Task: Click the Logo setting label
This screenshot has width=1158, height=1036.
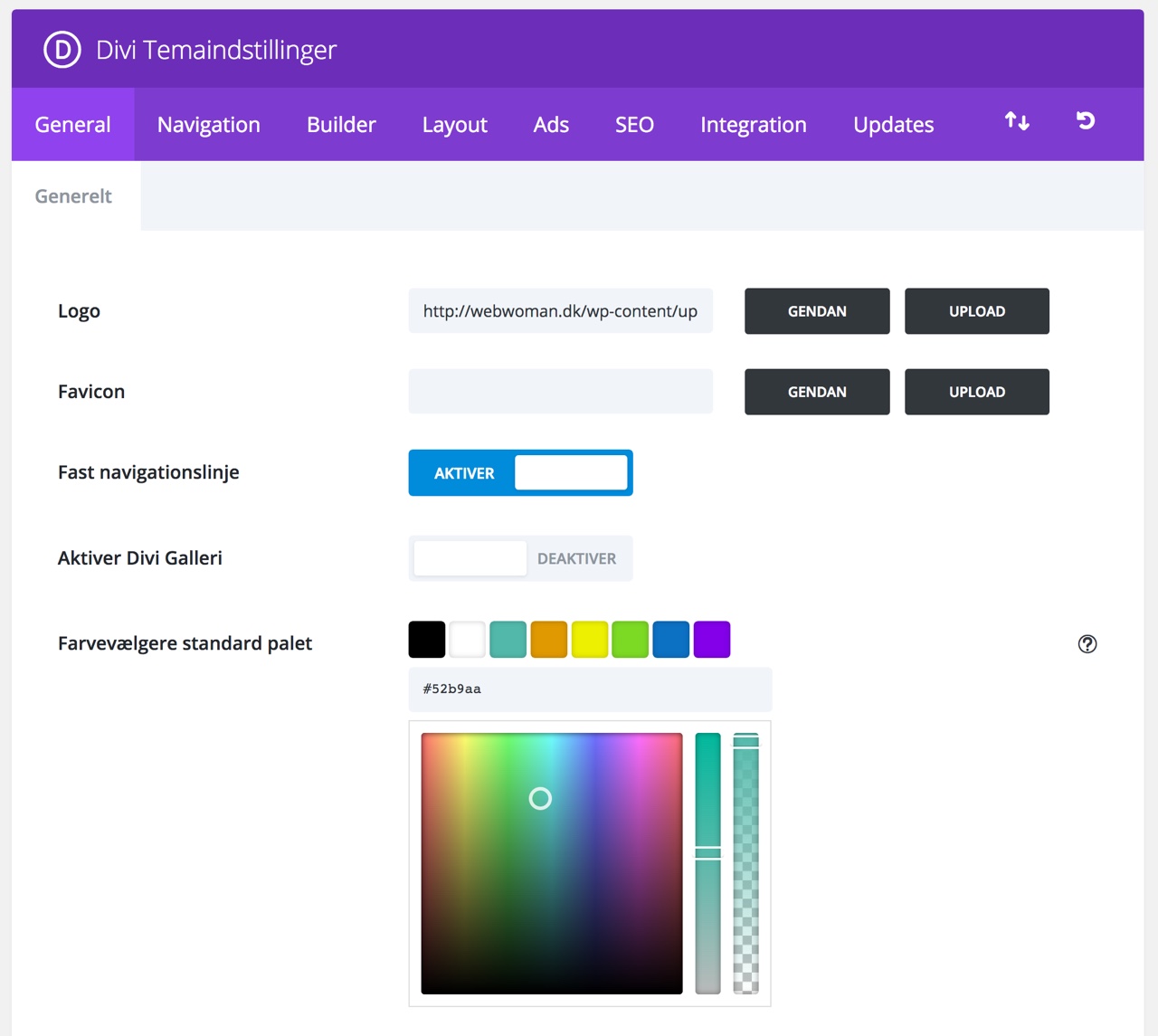Action: pyautogui.click(x=79, y=311)
